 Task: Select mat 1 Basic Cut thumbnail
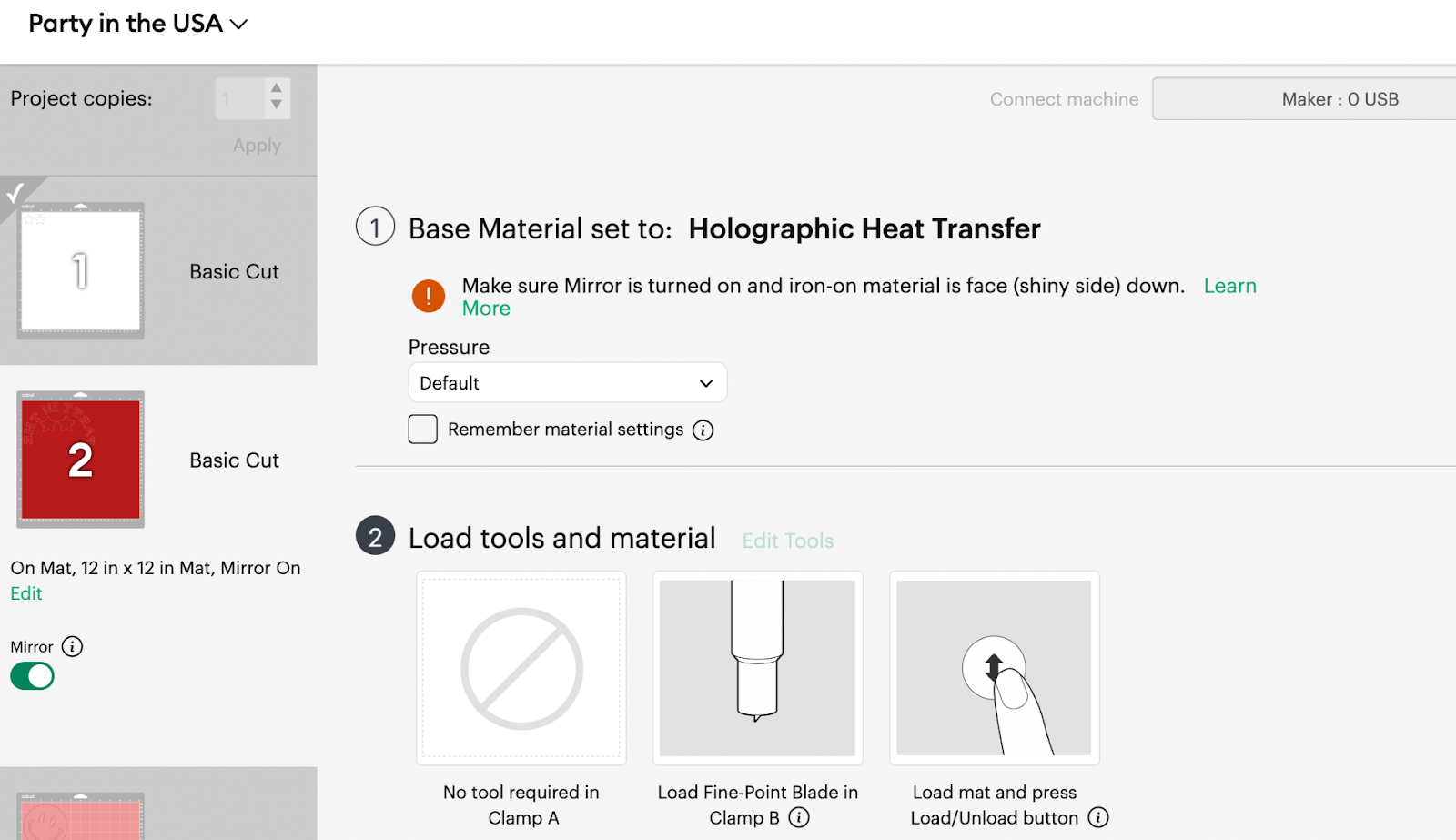pos(80,271)
